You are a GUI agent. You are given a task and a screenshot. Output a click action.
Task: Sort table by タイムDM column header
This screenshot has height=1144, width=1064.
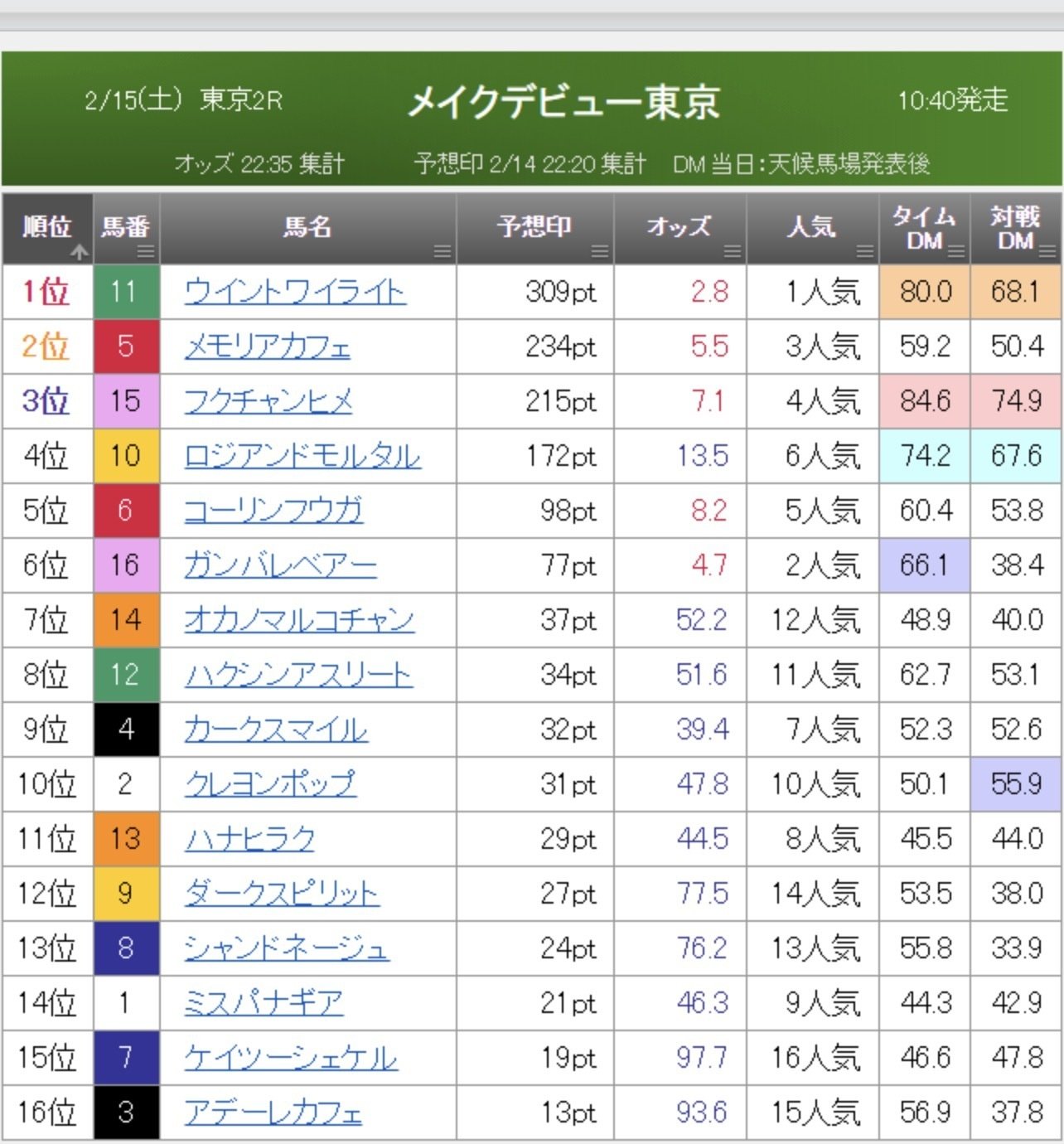point(924,228)
